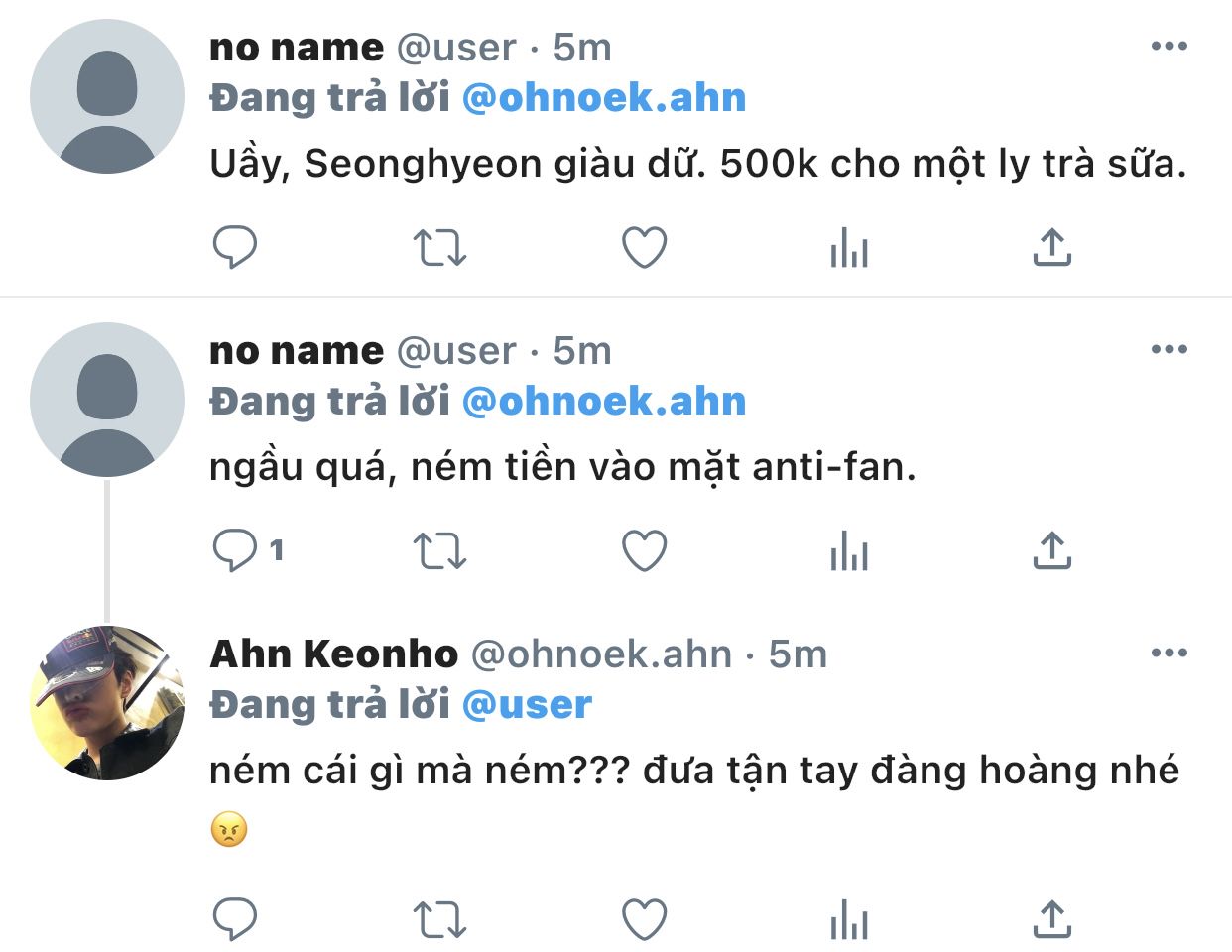The height and width of the screenshot is (952, 1232).
Task: Reply to the Seonghyeon milk tea tweet
Action: click(x=235, y=248)
